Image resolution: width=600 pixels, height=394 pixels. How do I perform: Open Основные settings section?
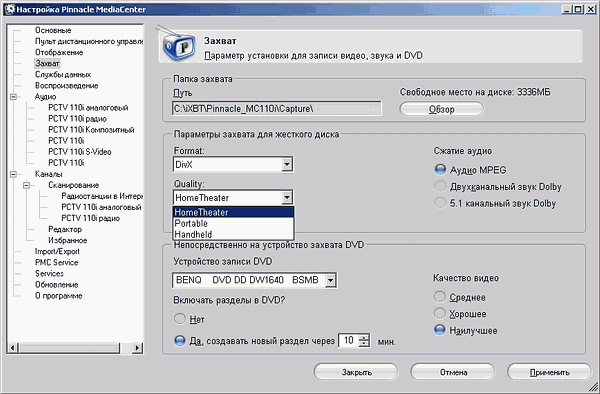(53, 30)
